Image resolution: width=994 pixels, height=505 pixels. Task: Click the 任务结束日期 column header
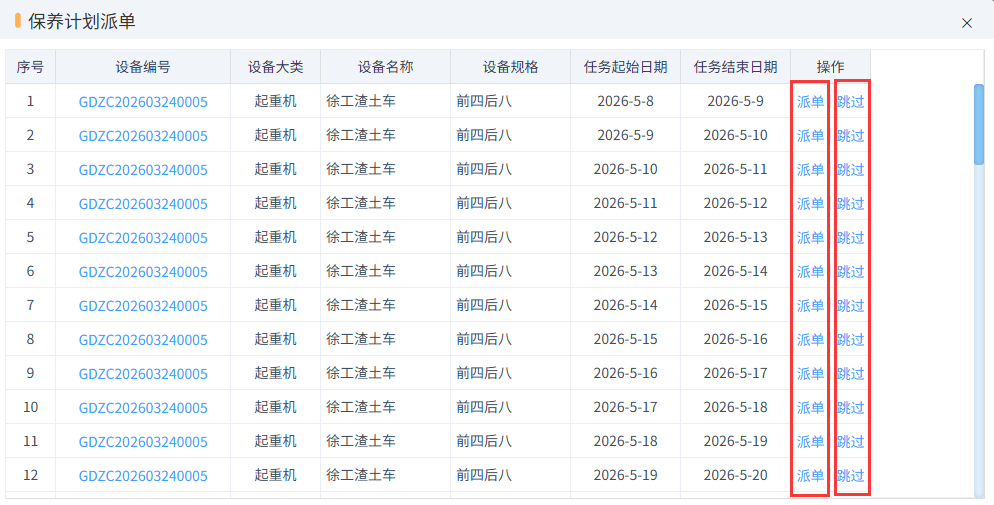[735, 67]
